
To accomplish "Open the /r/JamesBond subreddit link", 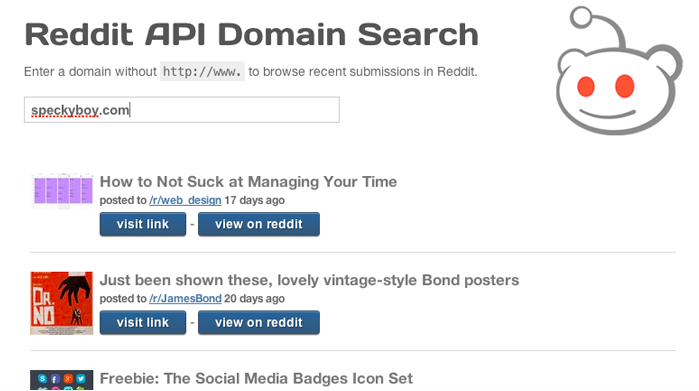I will [x=185, y=298].
